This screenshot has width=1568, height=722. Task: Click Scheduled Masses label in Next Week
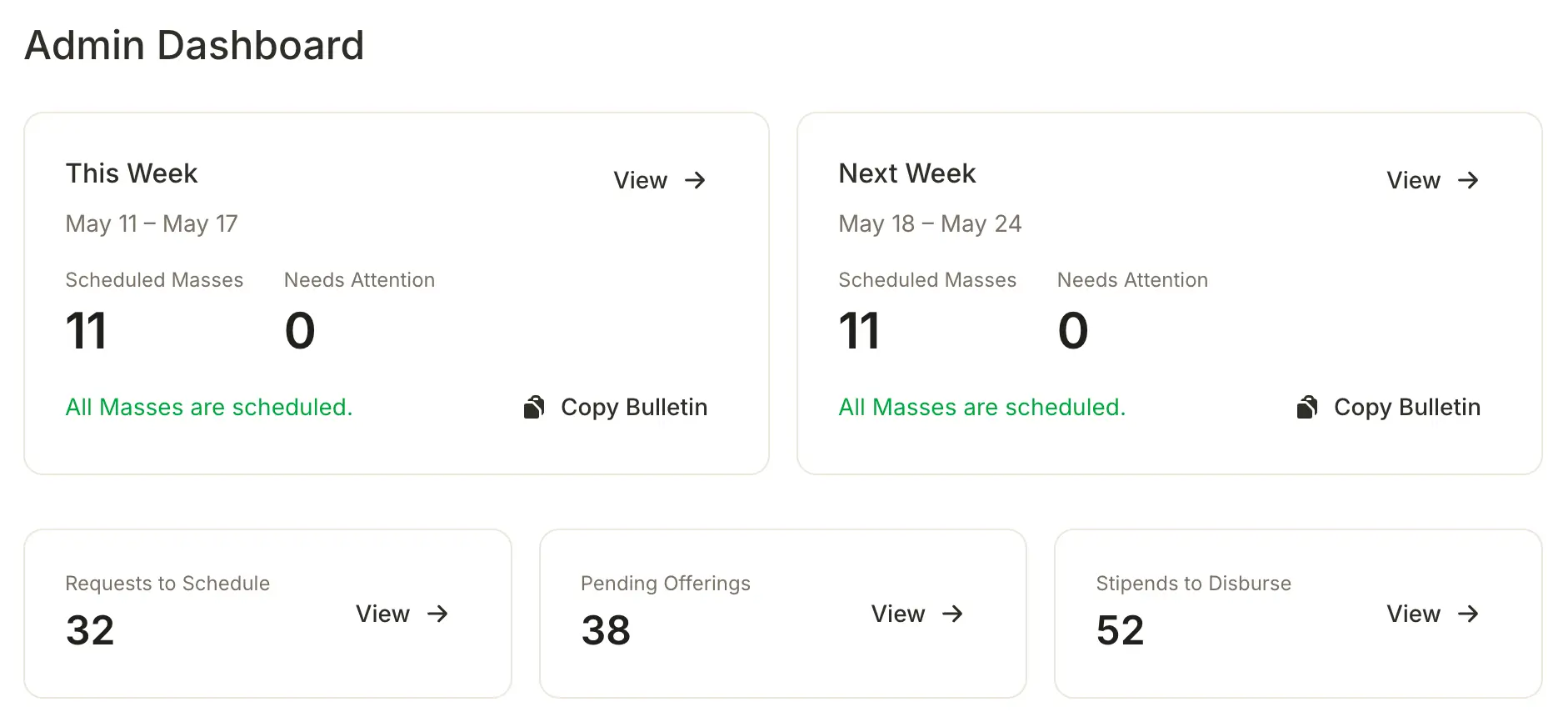click(x=927, y=280)
